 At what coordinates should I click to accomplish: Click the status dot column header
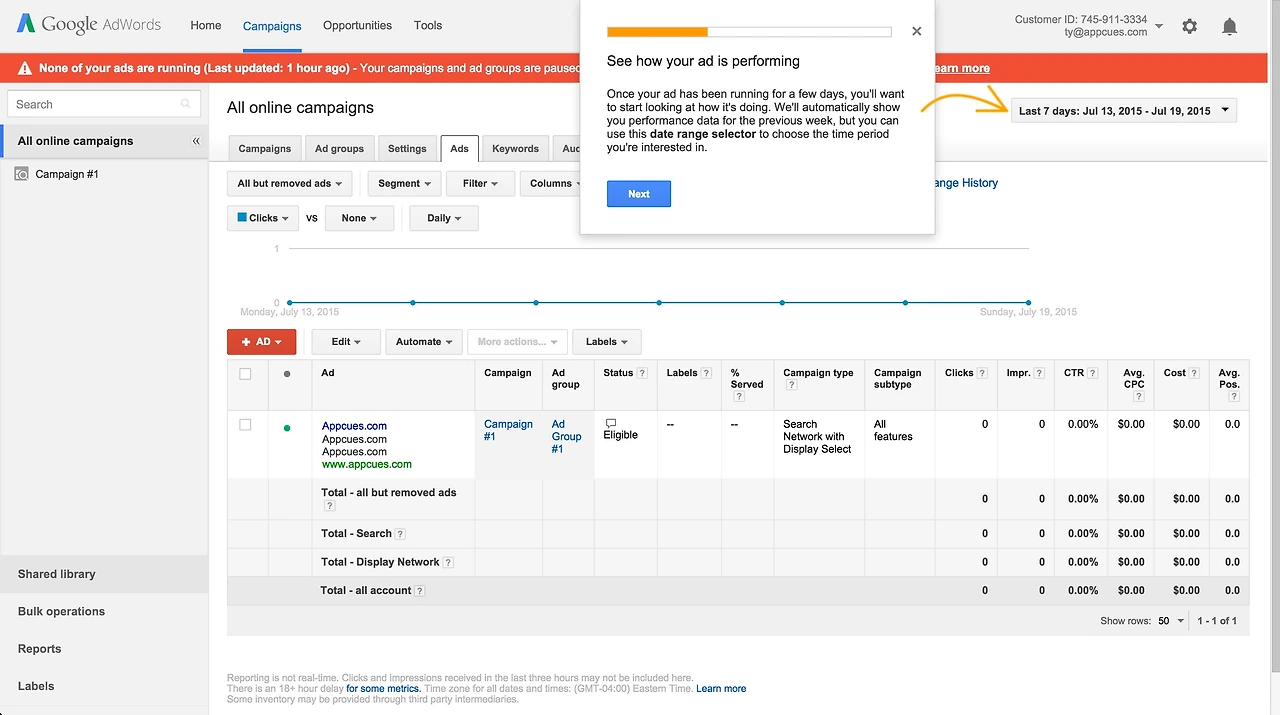point(287,374)
